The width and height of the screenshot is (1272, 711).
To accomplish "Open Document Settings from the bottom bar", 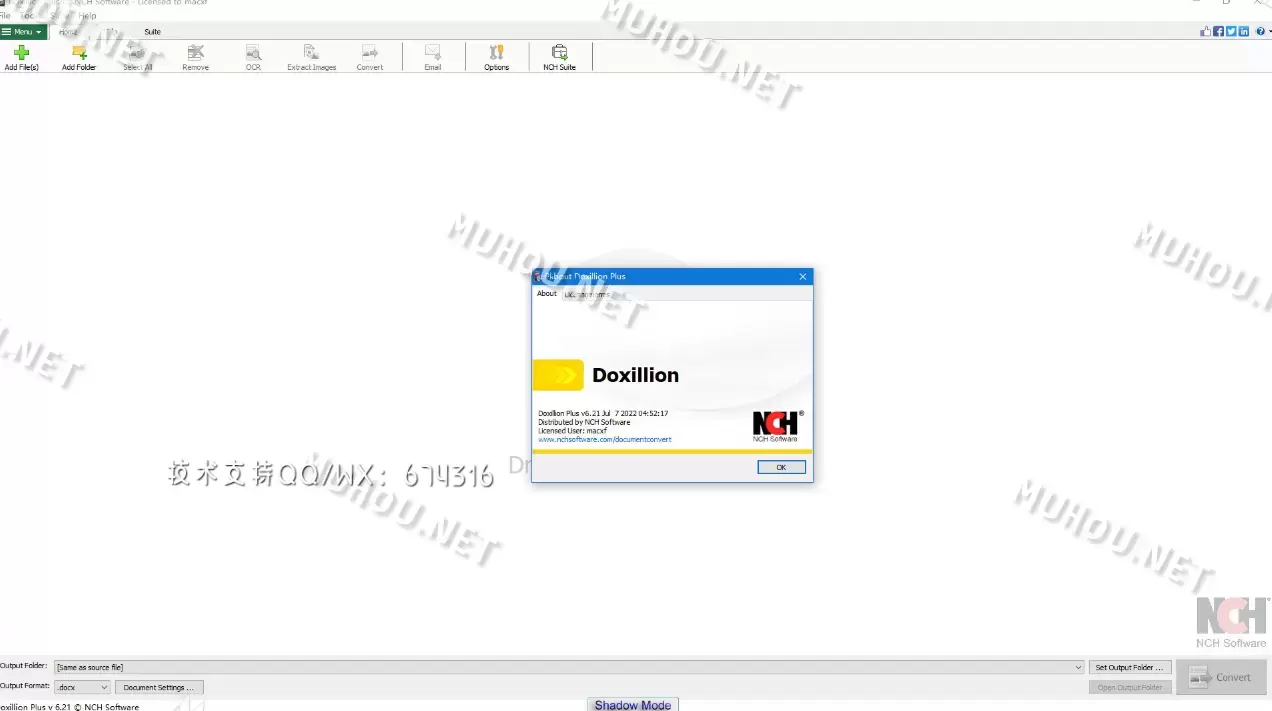I will coord(159,687).
